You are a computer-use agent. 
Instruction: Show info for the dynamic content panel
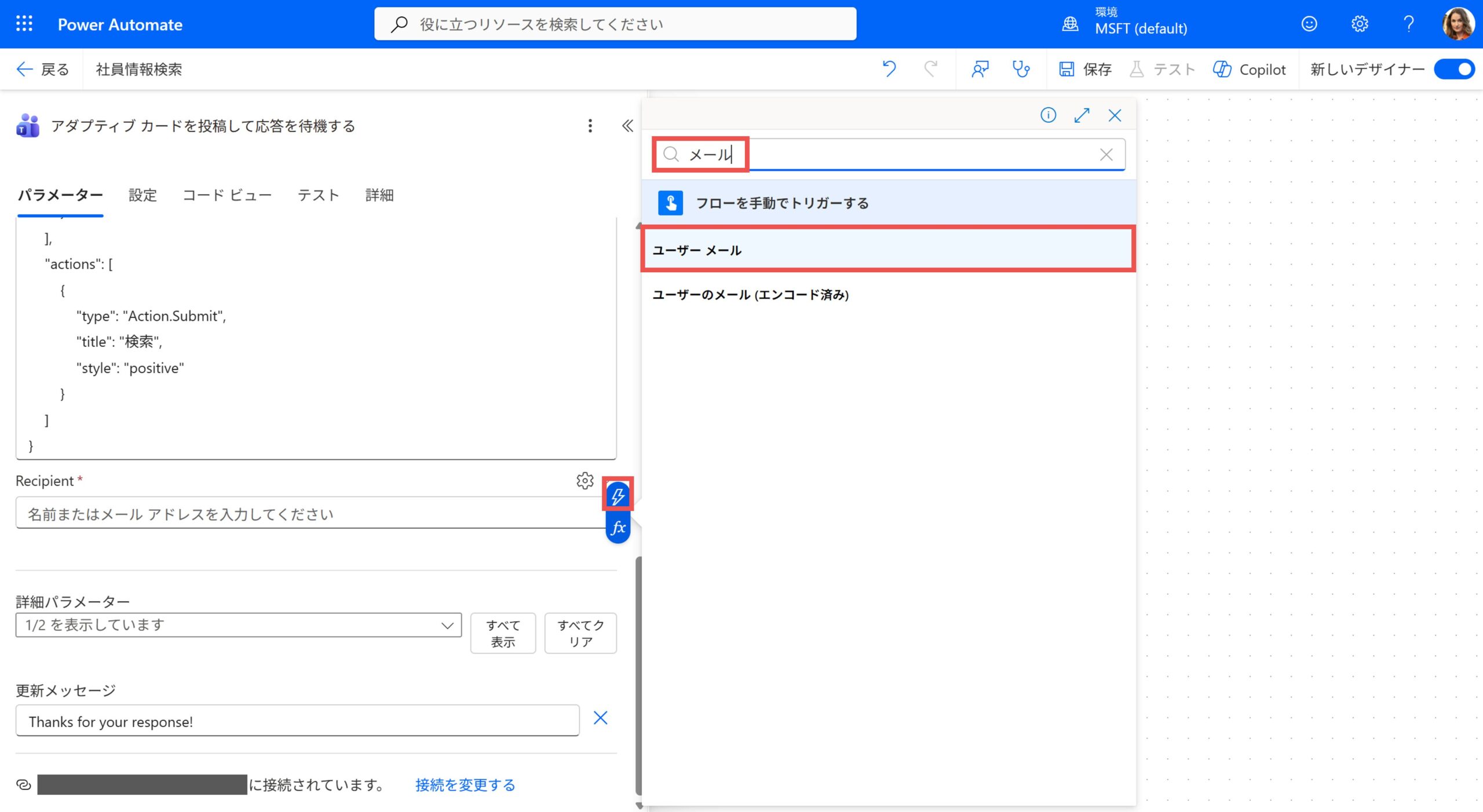click(x=1048, y=115)
